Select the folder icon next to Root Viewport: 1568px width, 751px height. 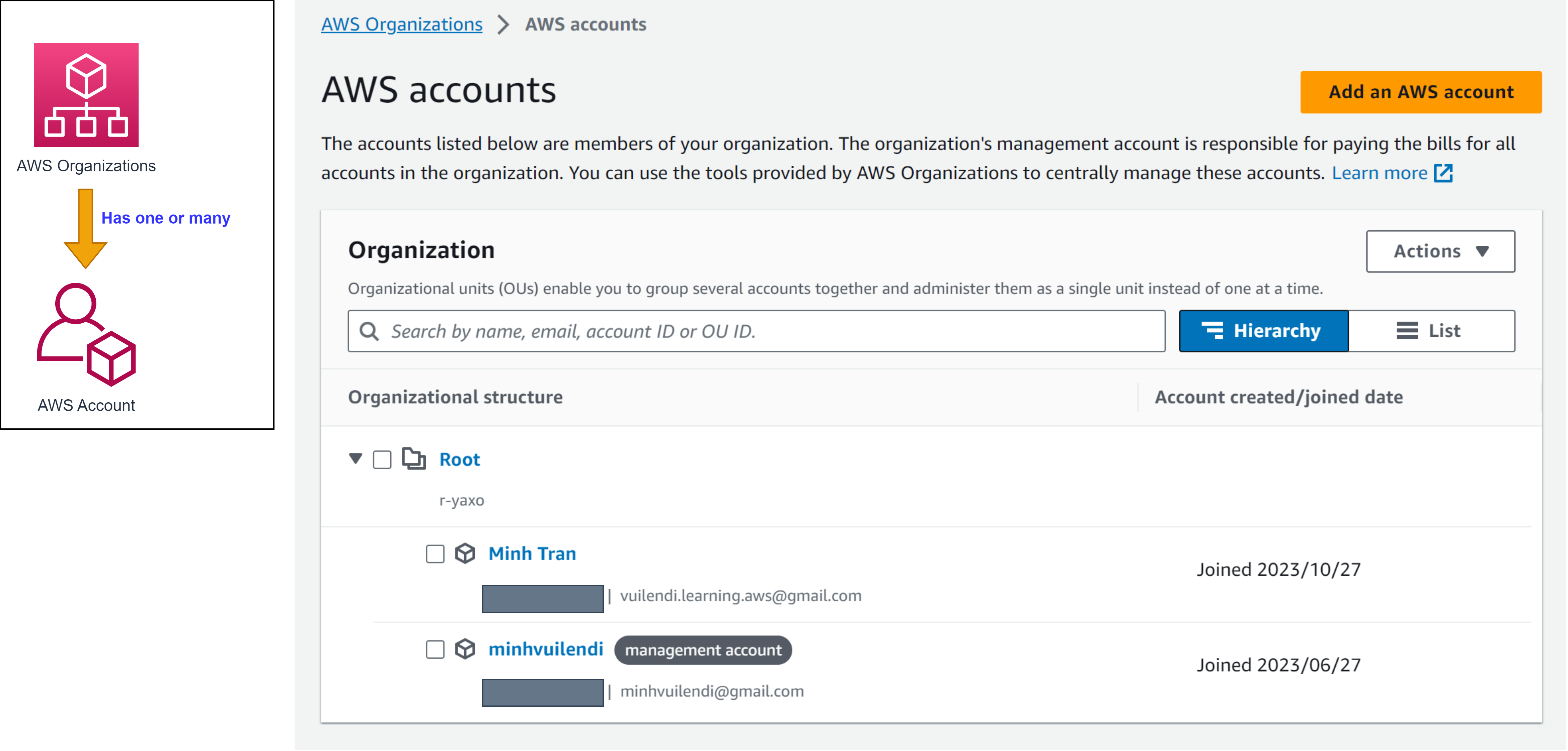414,460
